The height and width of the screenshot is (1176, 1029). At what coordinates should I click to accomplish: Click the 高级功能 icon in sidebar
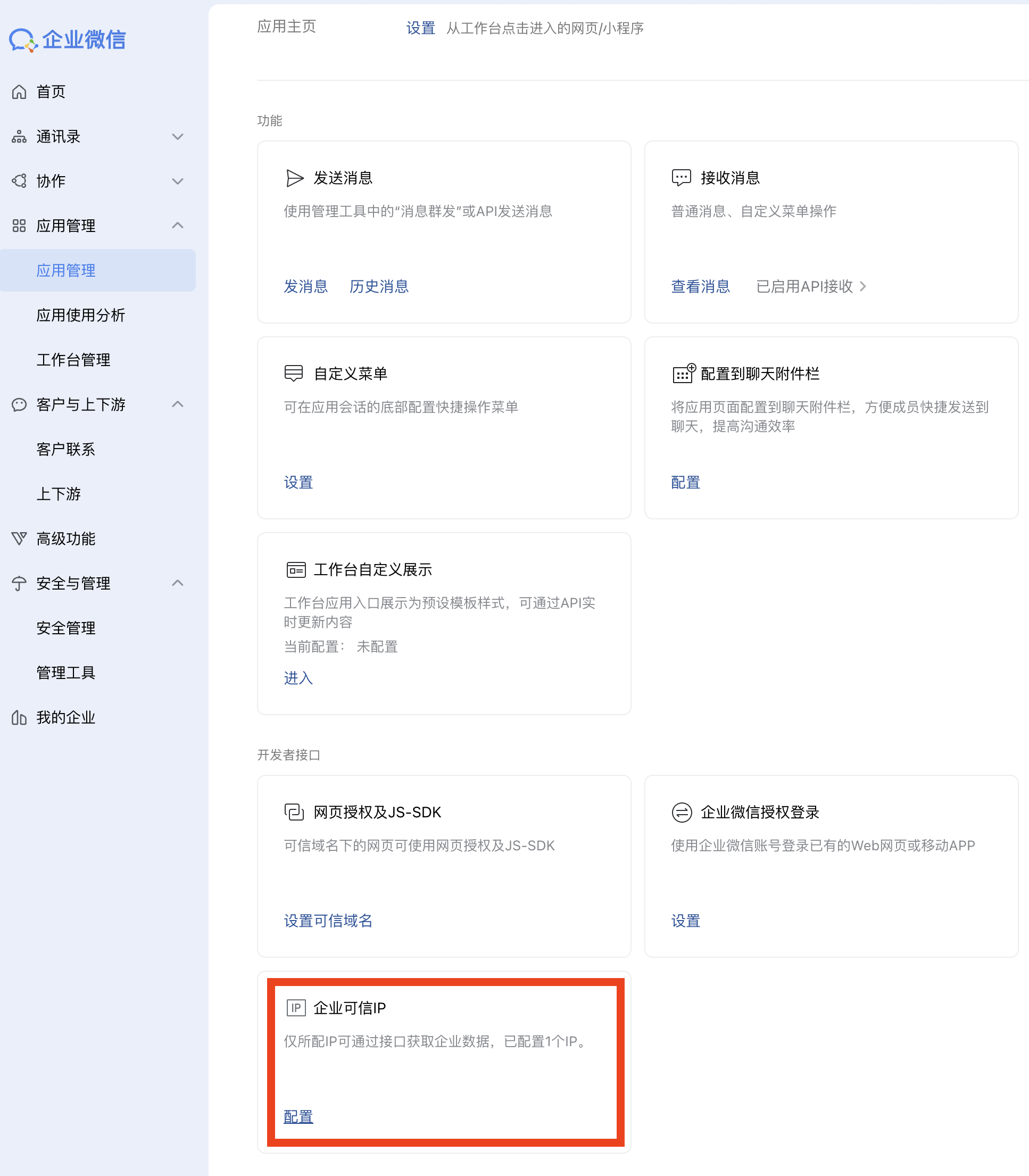[19, 539]
